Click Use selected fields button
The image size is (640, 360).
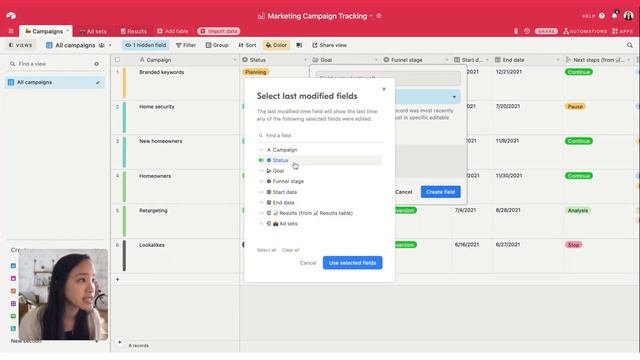pos(353,263)
